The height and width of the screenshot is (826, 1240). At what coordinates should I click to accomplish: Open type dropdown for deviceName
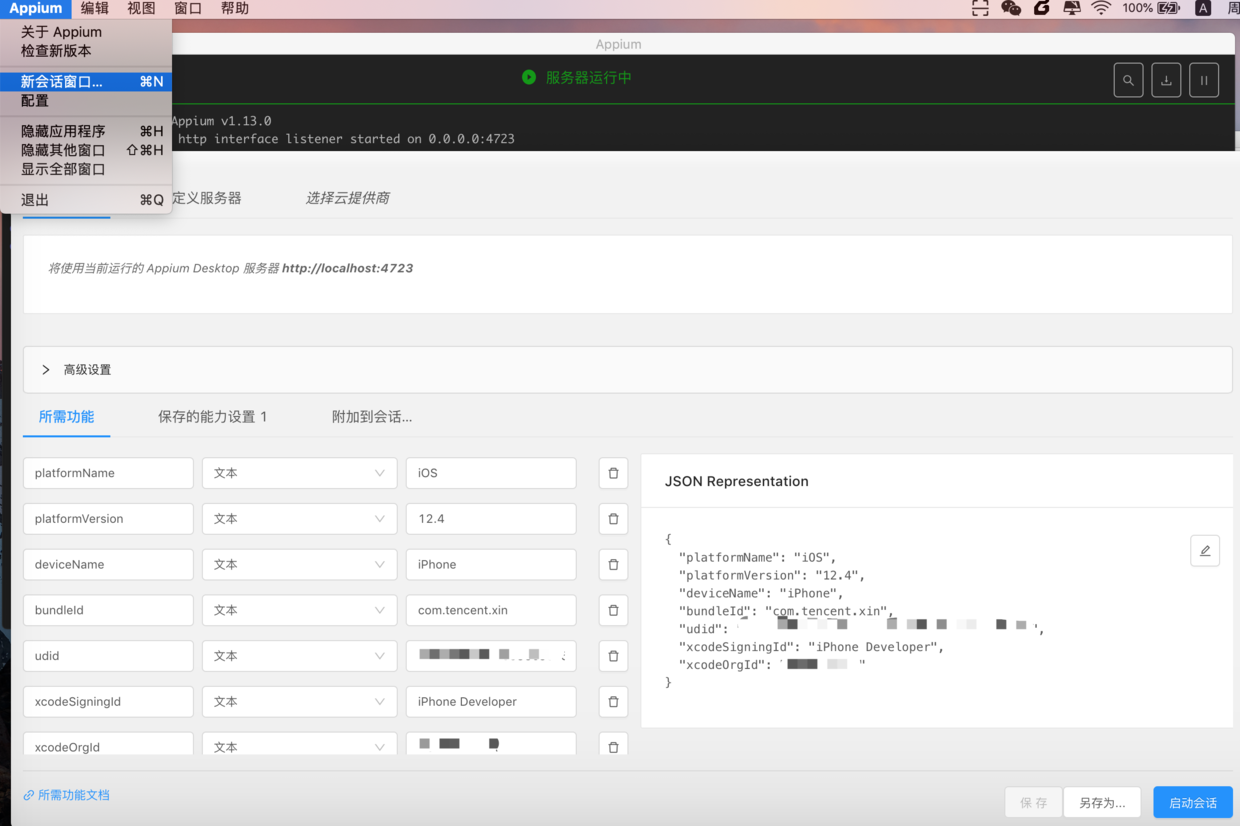pyautogui.click(x=300, y=564)
